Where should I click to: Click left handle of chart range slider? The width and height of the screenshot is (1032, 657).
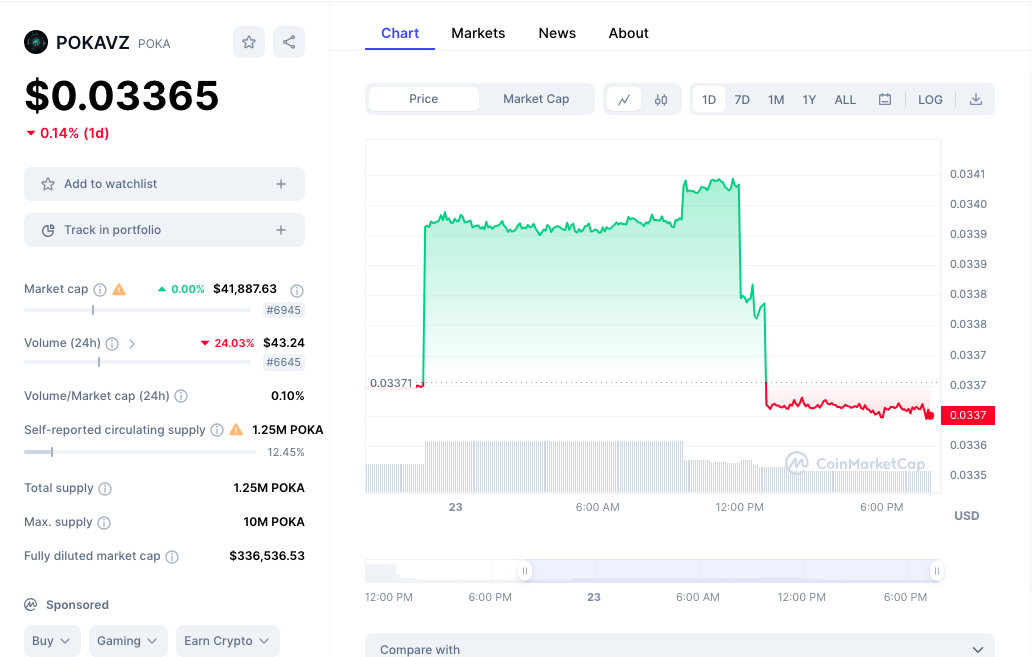525,571
